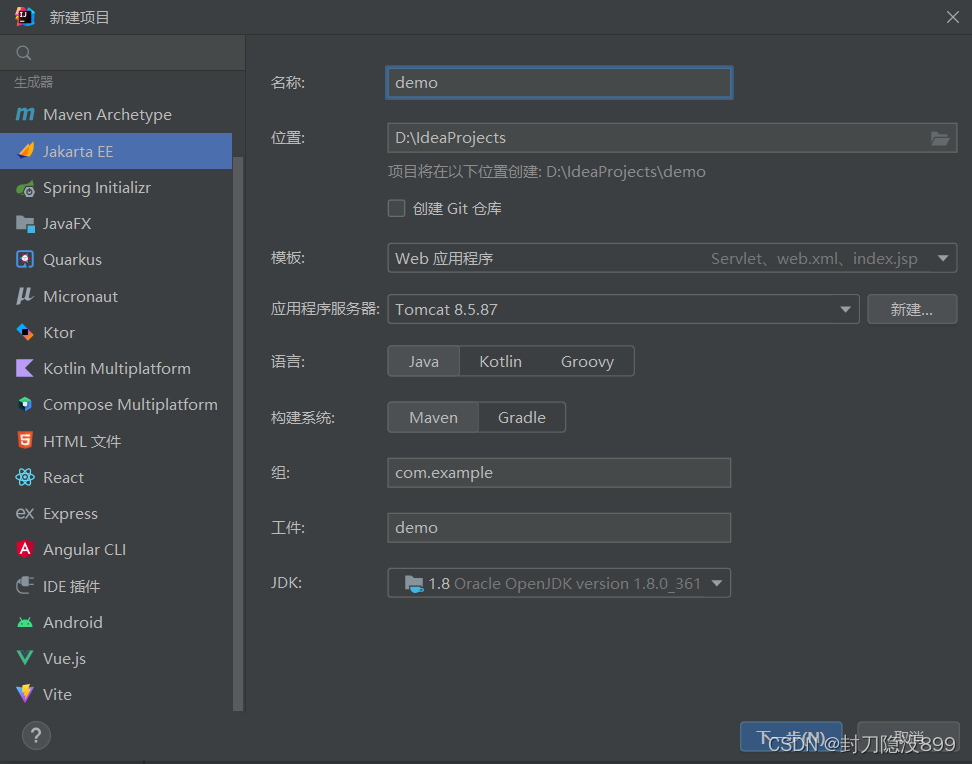Click the Cancel button

pyautogui.click(x=908, y=737)
